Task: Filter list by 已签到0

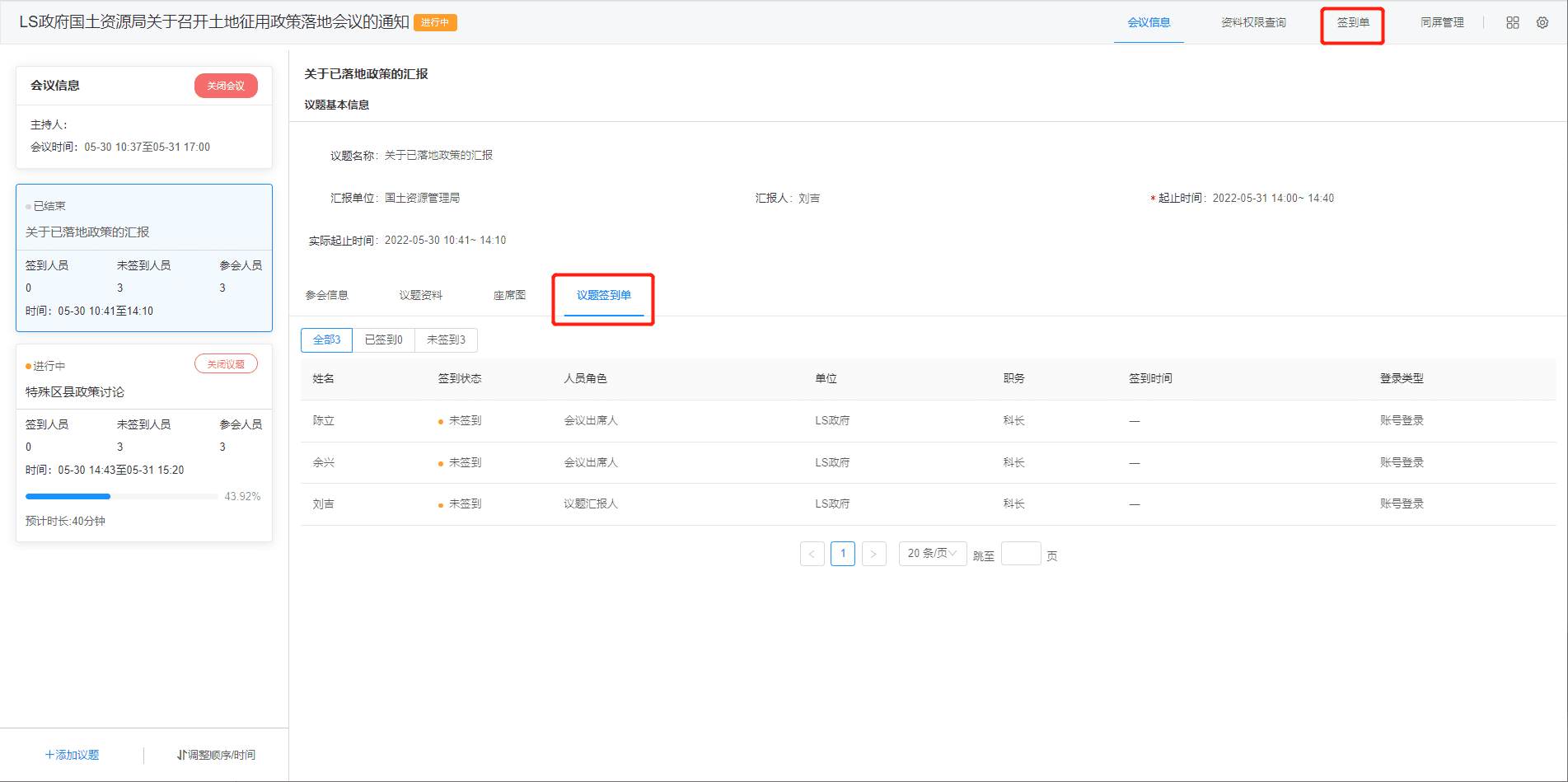Action: click(x=384, y=340)
